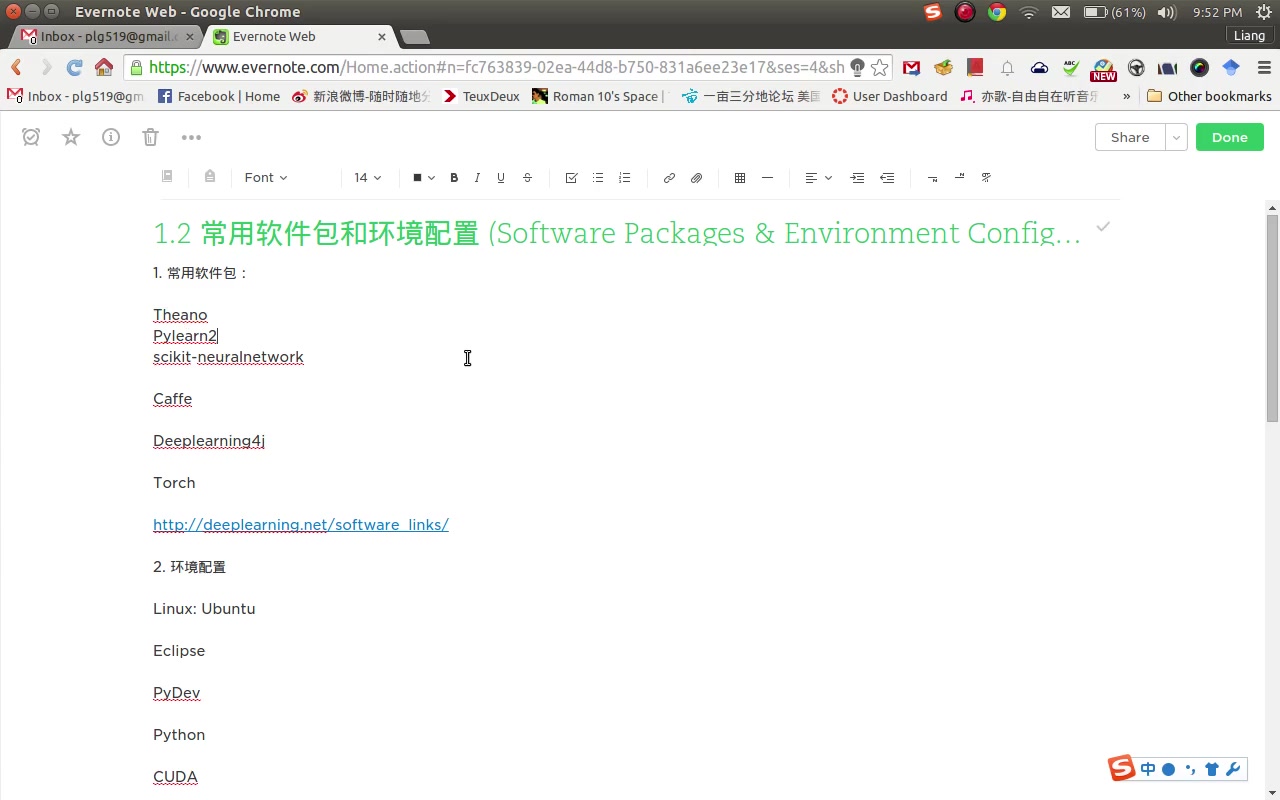Viewport: 1280px width, 800px height.
Task: Toggle italic formatting
Action: (x=477, y=178)
